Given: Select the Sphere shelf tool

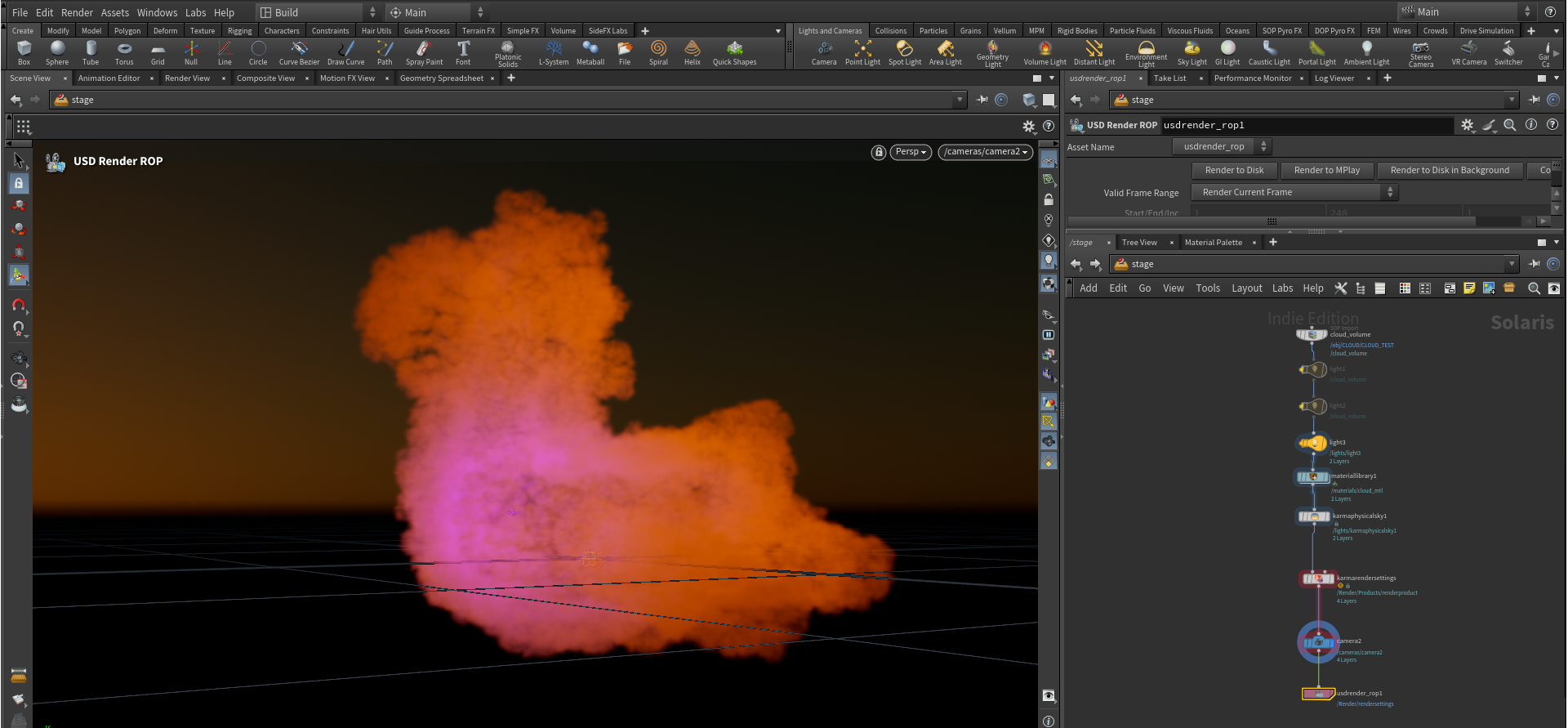Looking at the screenshot, I should click(57, 53).
